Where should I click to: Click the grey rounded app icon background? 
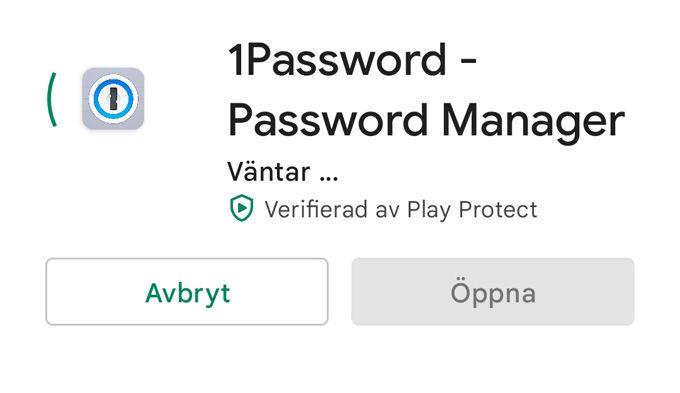tap(113, 98)
